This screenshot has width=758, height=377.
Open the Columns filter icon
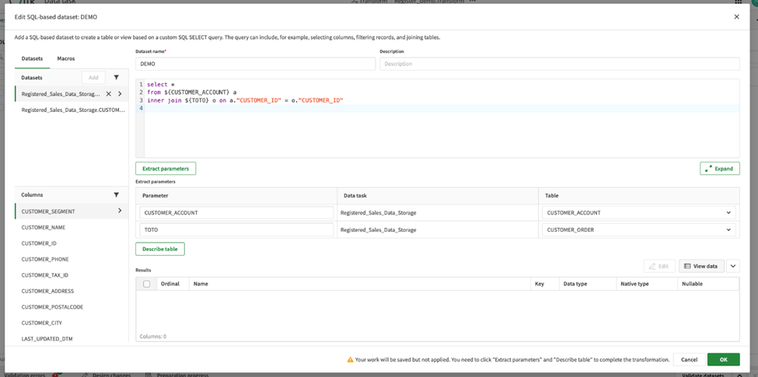click(116, 195)
